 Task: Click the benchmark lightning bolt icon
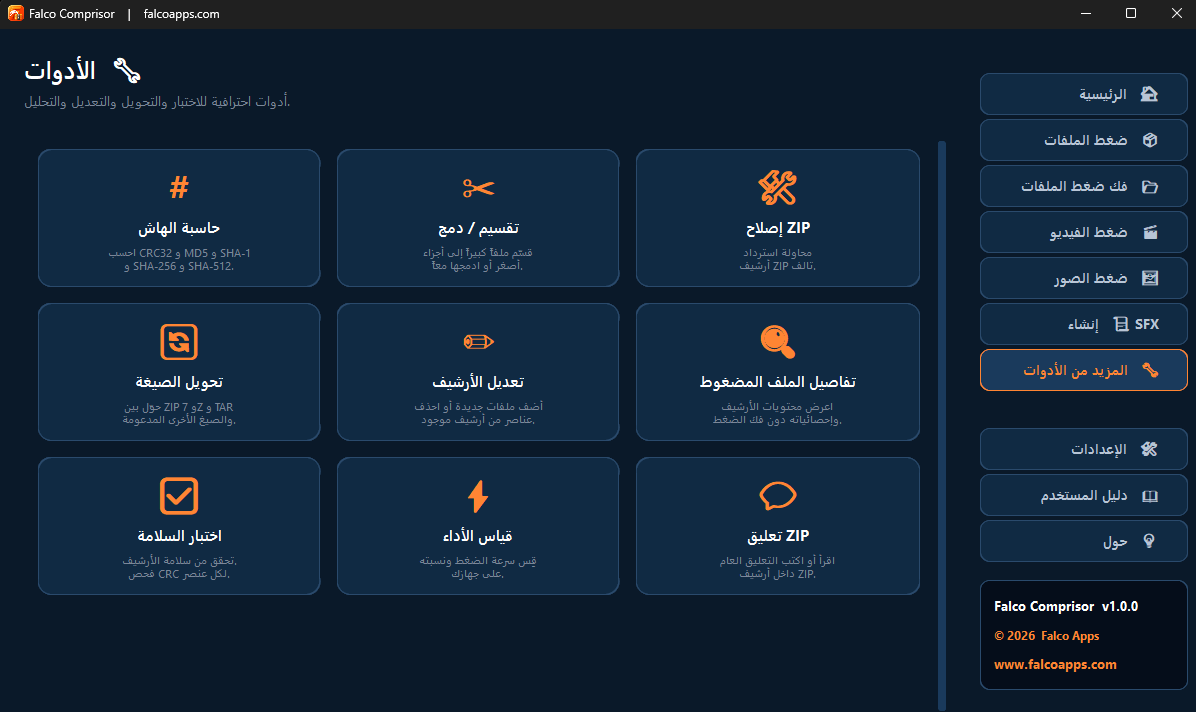pos(478,496)
